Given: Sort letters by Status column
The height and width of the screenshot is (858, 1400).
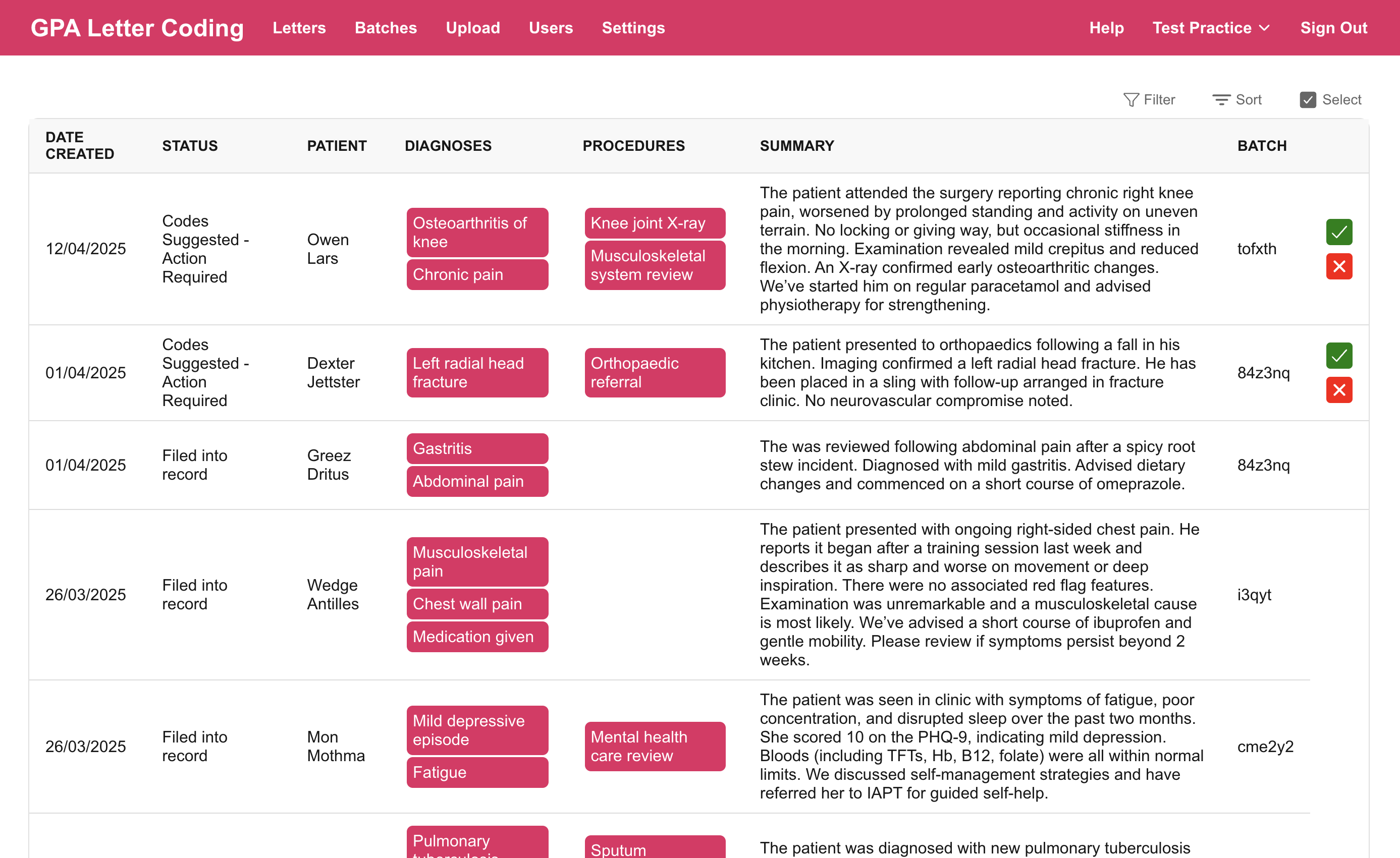Looking at the screenshot, I should click(190, 145).
